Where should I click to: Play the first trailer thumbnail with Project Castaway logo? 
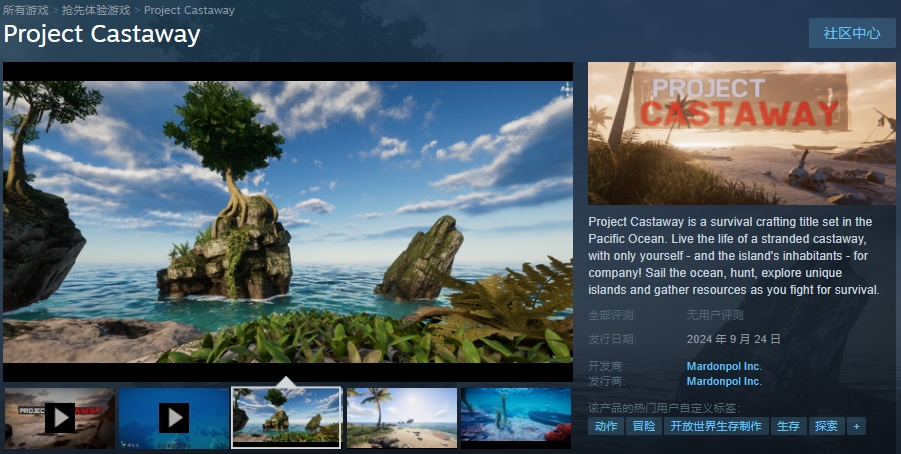click(x=60, y=418)
